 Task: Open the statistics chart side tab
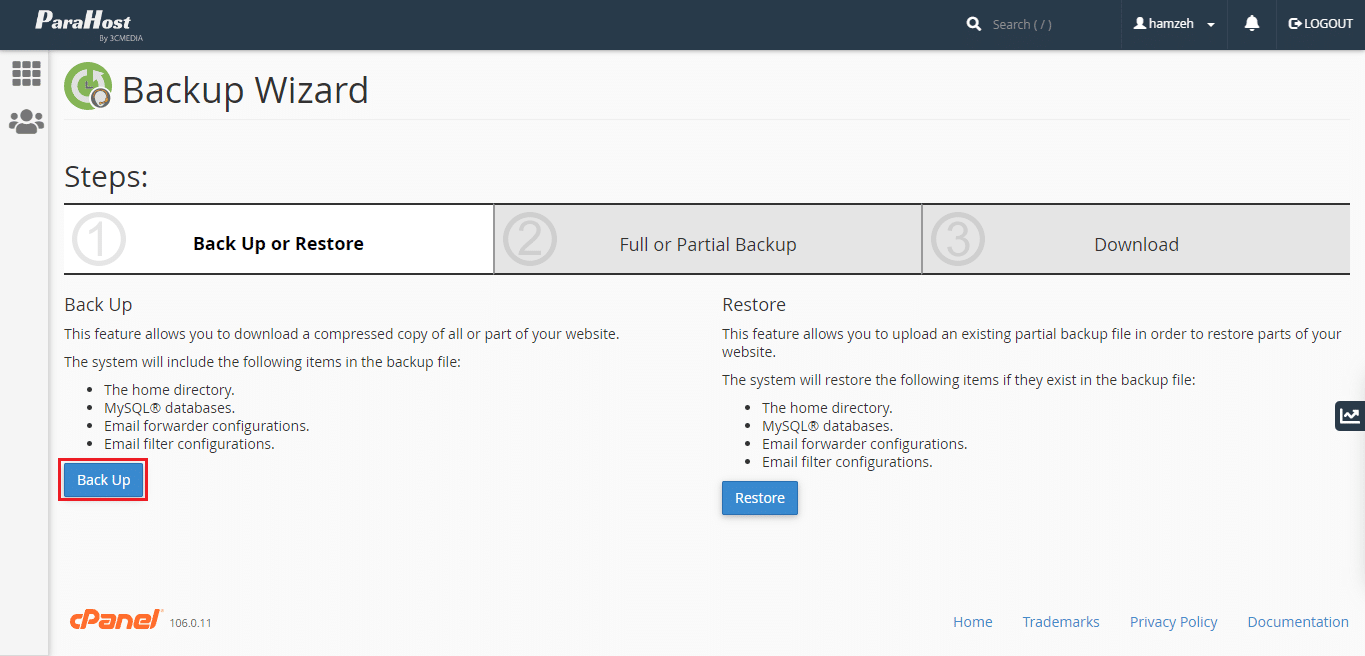coord(1350,416)
